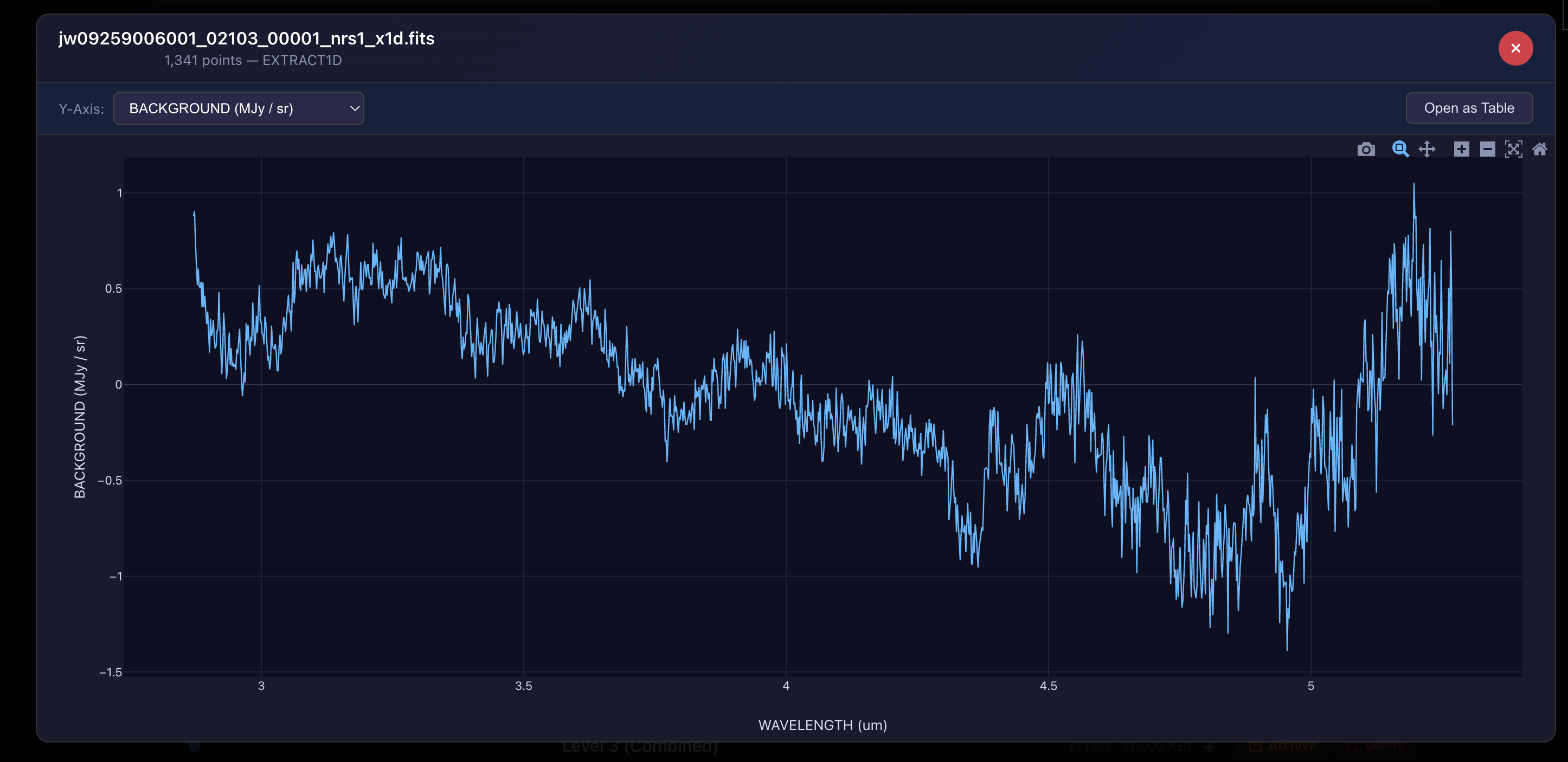Click the y-axis tick label −1.5

click(110, 672)
